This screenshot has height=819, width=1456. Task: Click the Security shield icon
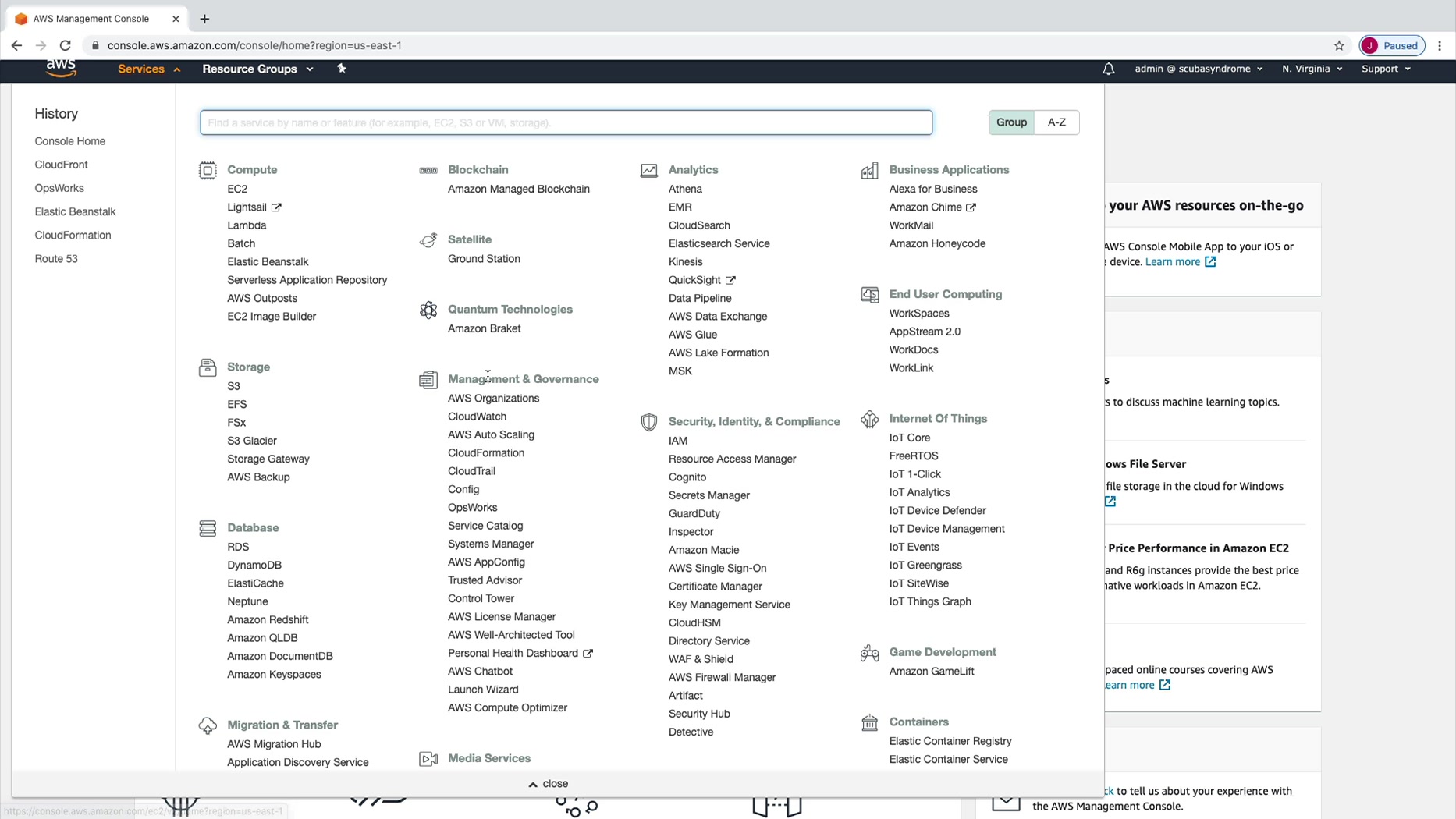pyautogui.click(x=649, y=422)
